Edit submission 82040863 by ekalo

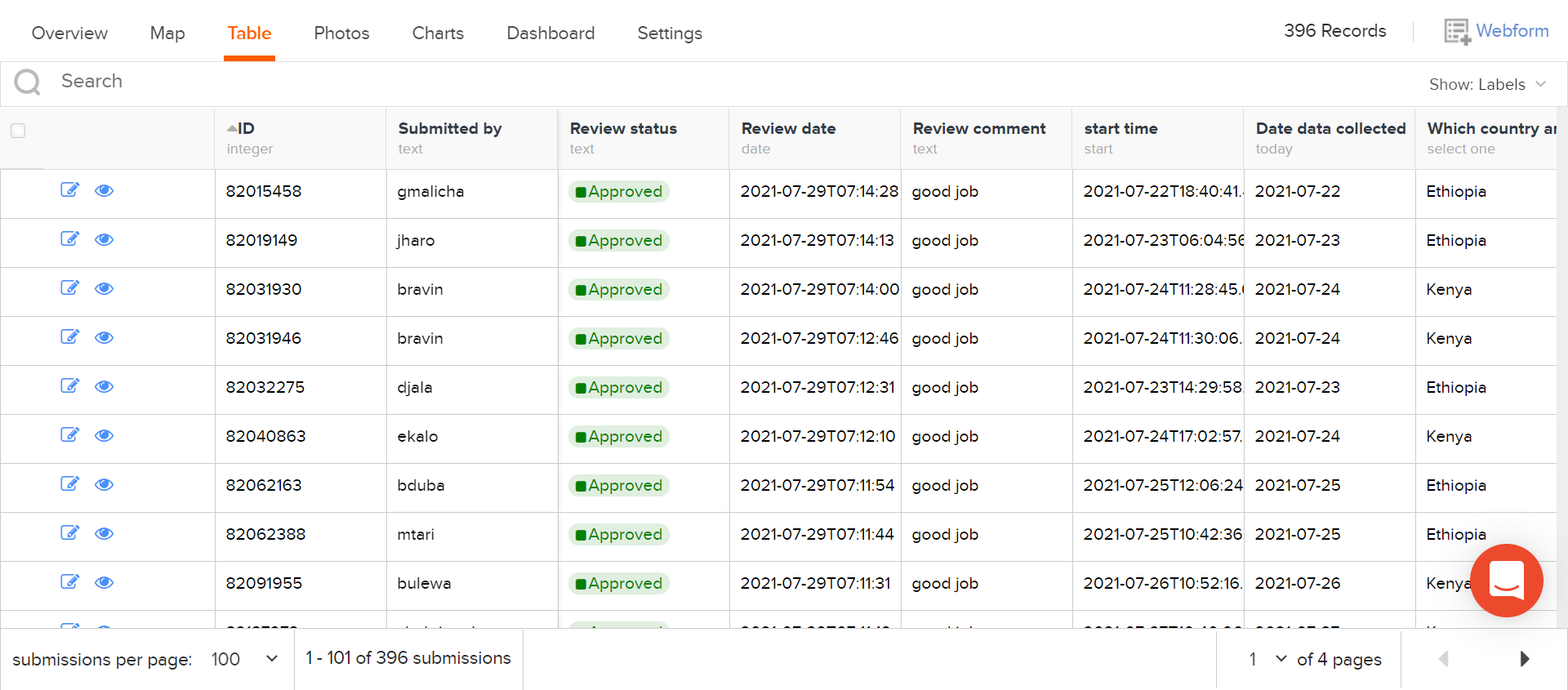[x=70, y=435]
